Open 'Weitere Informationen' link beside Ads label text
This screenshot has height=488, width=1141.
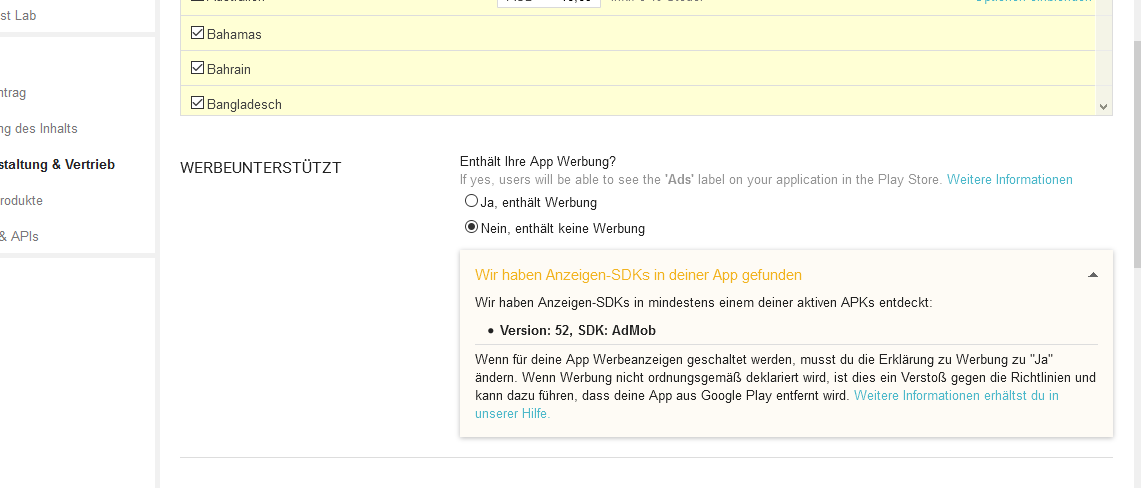(1009, 180)
